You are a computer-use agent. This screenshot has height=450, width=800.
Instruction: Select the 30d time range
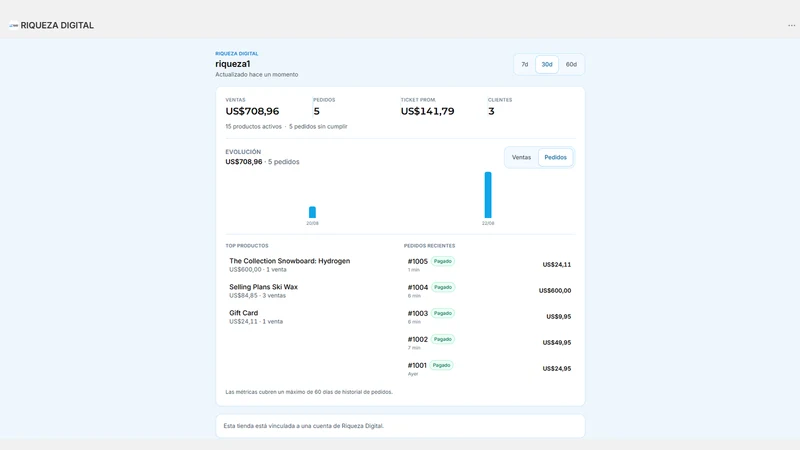click(x=547, y=64)
